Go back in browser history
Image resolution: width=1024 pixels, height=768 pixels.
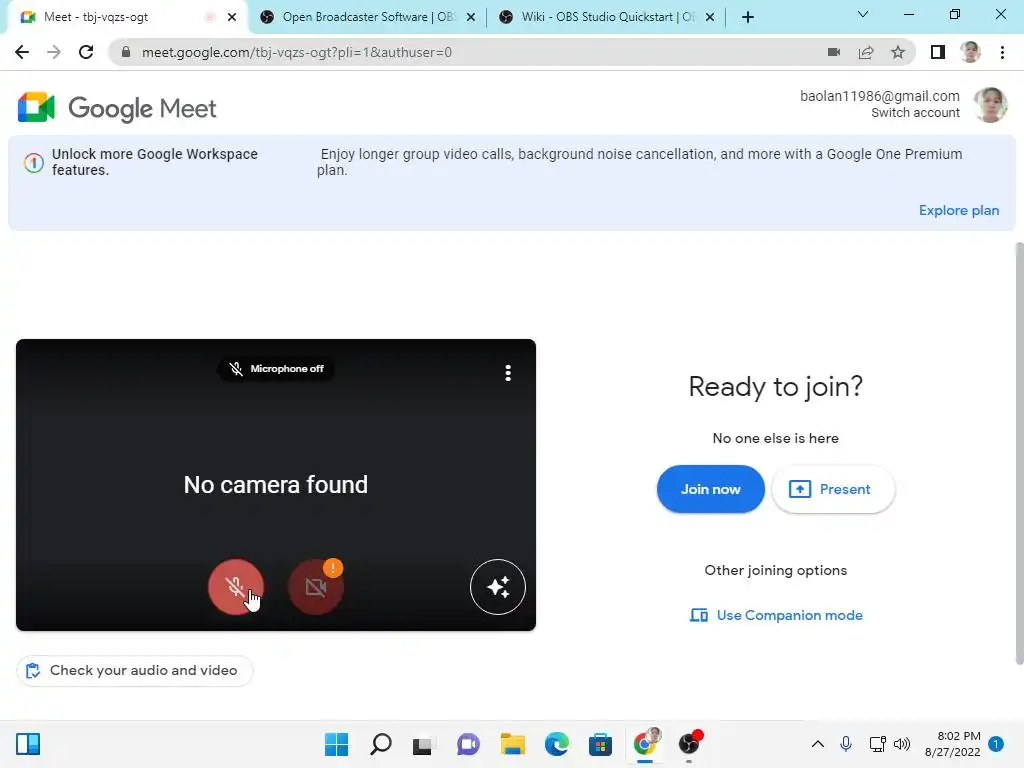coord(22,52)
